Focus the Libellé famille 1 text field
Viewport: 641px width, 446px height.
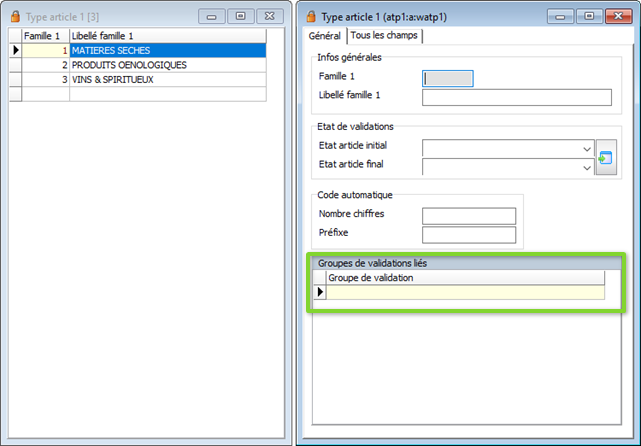click(x=516, y=97)
